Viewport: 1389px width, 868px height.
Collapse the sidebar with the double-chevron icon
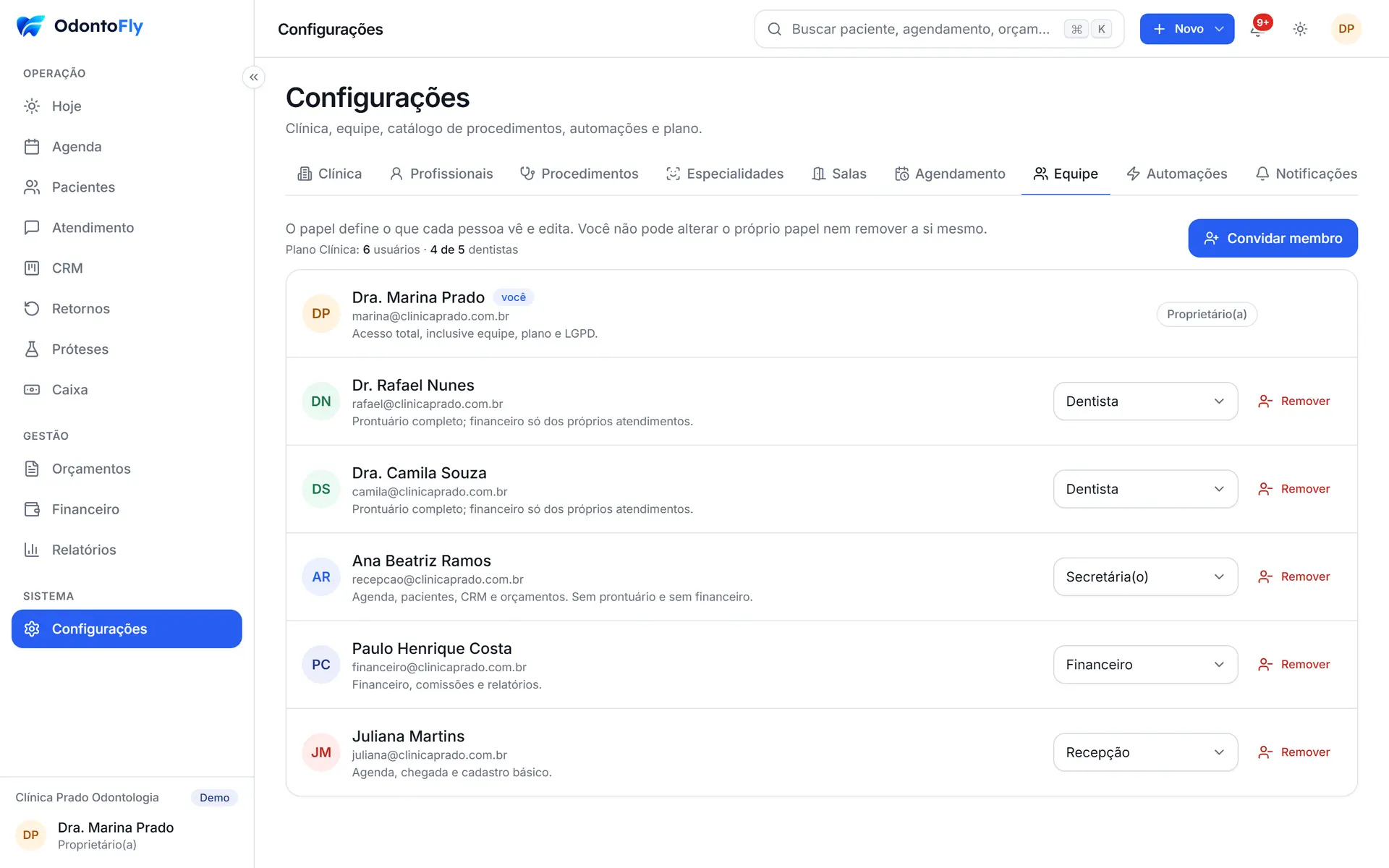(x=253, y=77)
